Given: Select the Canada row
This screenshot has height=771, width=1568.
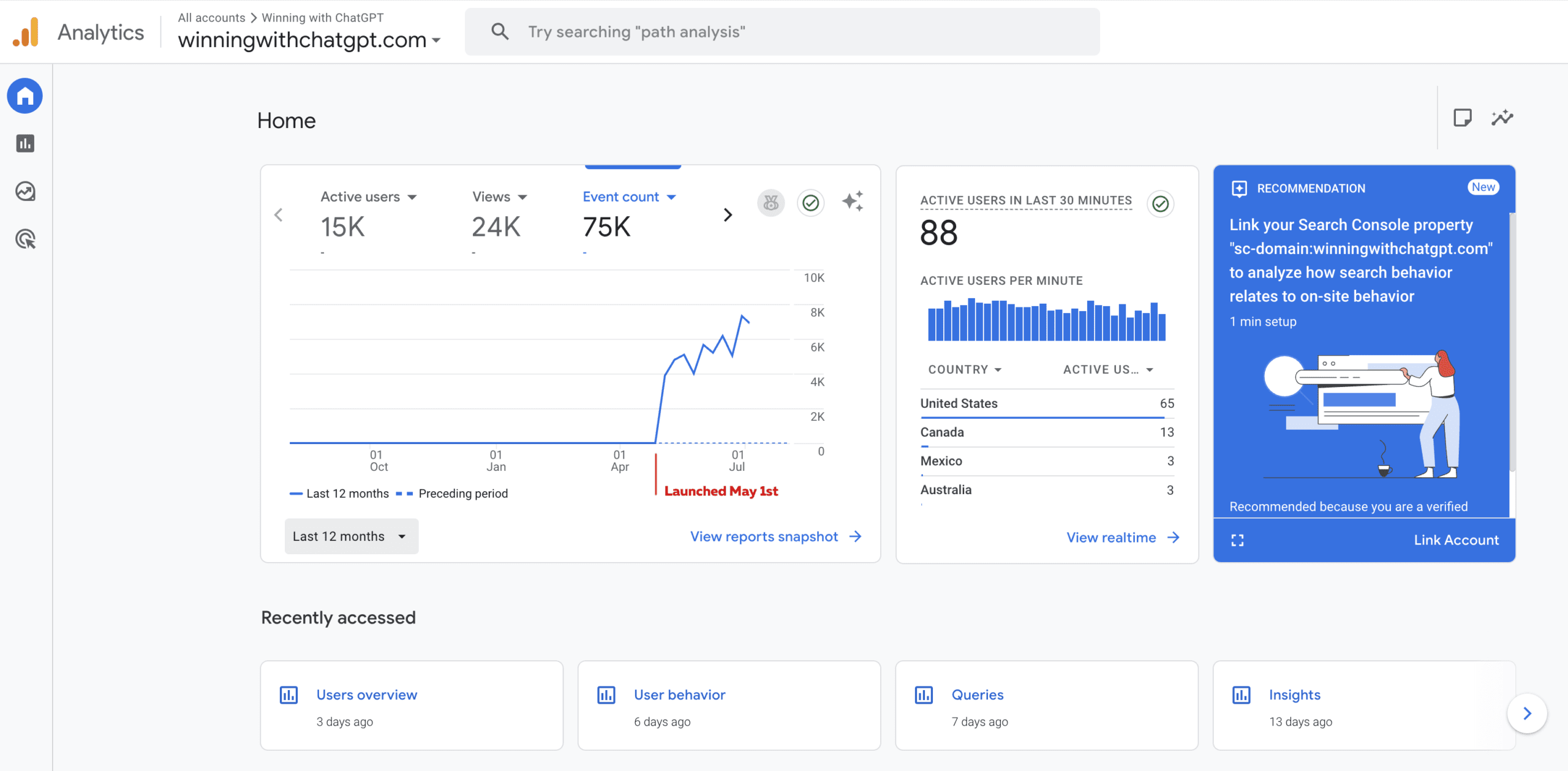Looking at the screenshot, I should click(1047, 432).
